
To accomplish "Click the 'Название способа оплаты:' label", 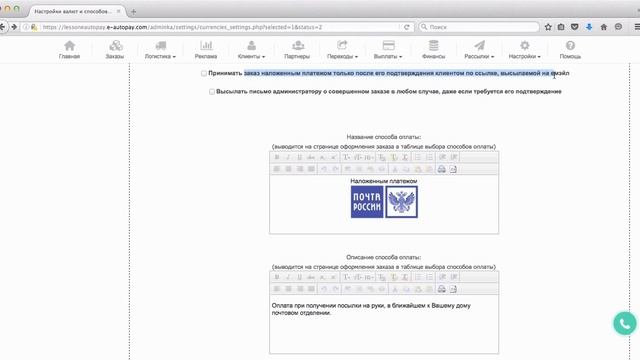I will 384,137.
